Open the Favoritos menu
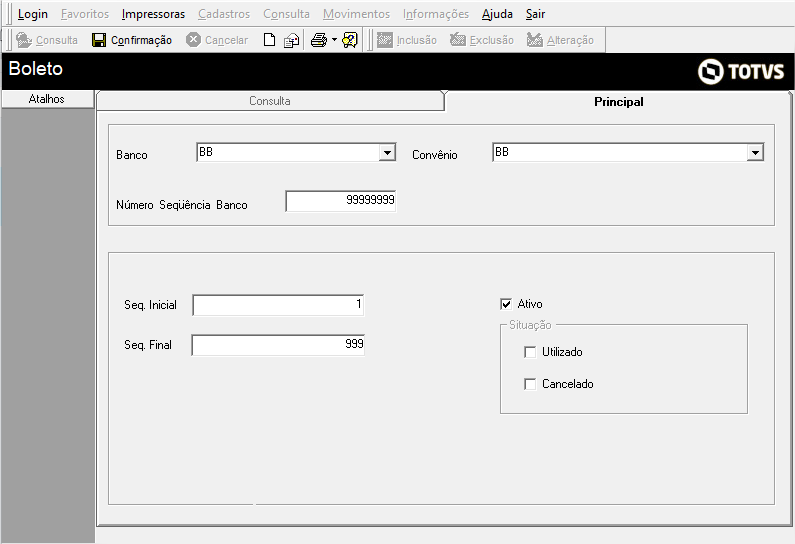 click(85, 14)
